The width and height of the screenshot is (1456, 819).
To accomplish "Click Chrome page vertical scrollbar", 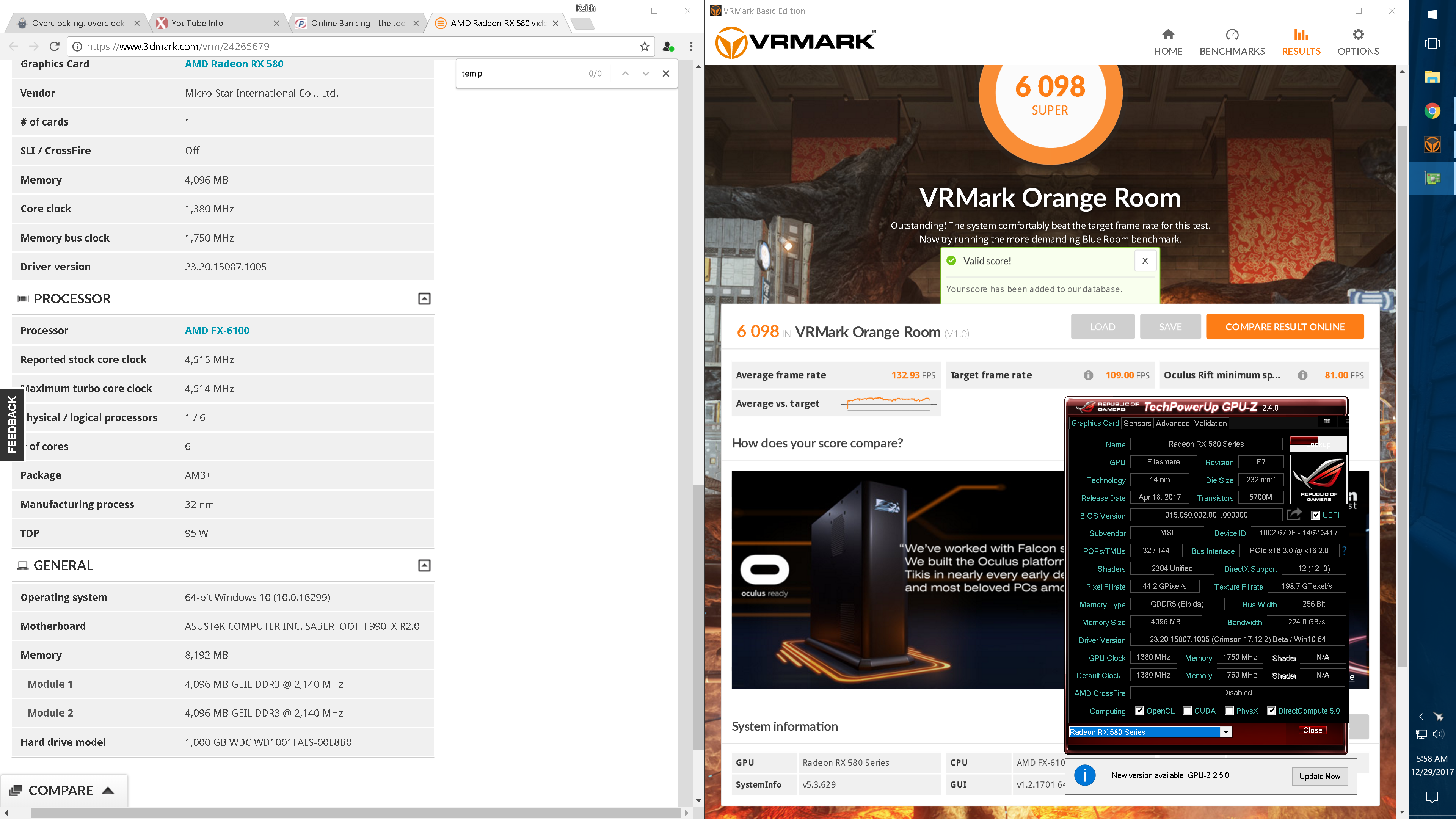I will (x=698, y=616).
